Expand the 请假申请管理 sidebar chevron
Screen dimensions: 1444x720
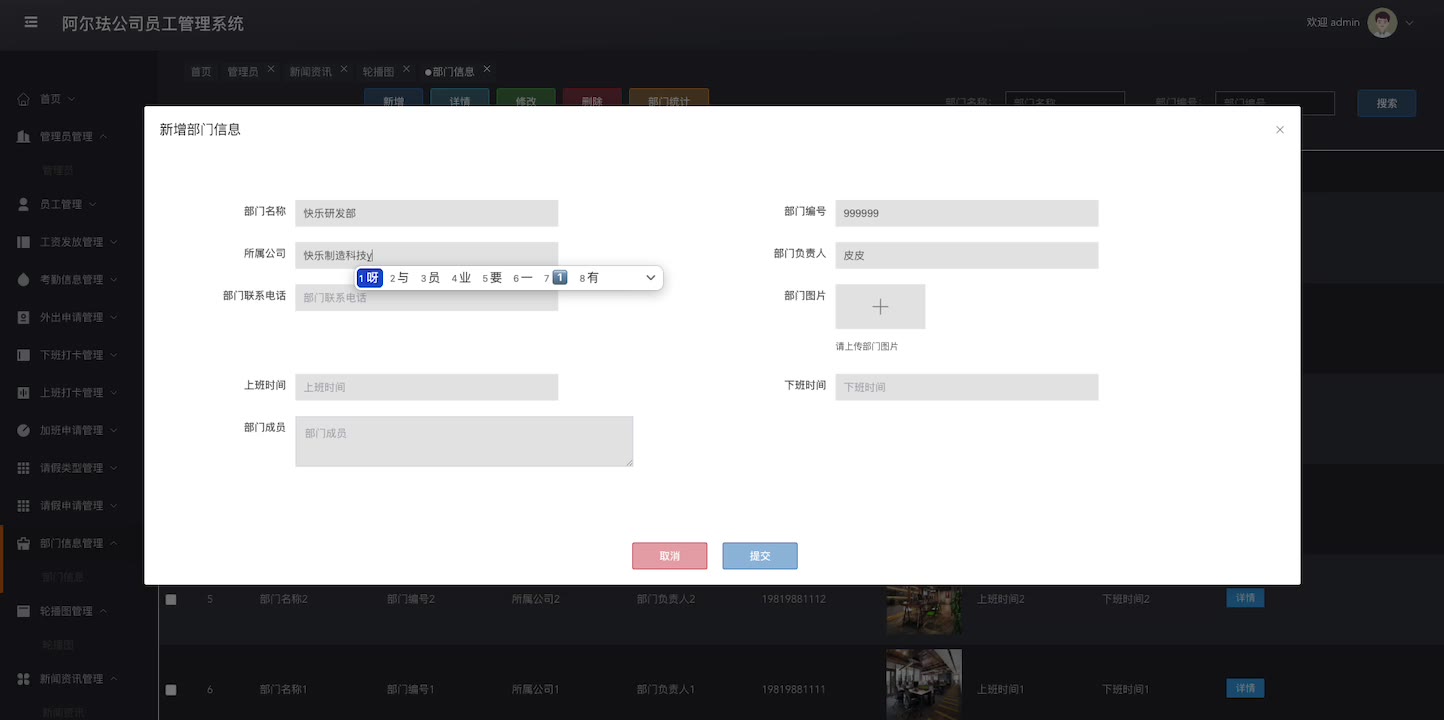click(114, 506)
